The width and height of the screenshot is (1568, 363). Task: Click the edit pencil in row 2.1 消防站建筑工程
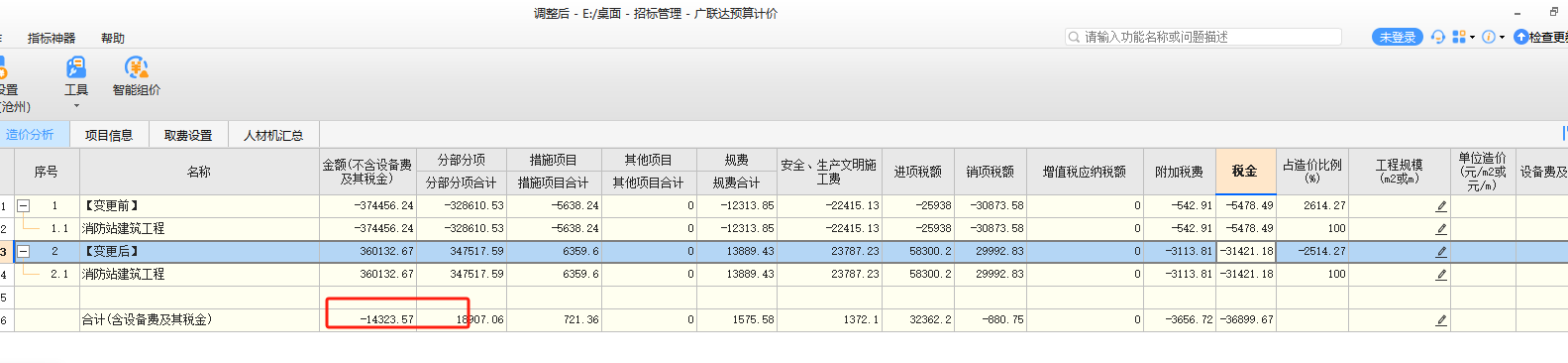[1441, 275]
